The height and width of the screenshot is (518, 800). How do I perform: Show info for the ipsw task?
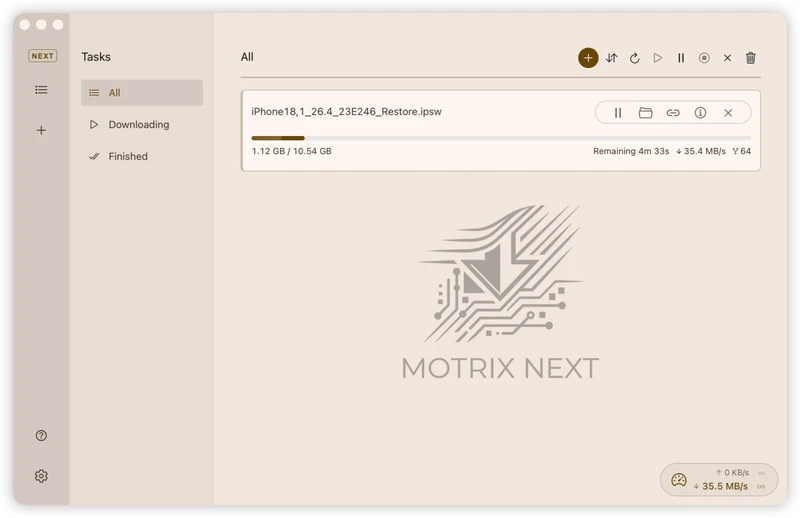point(701,113)
